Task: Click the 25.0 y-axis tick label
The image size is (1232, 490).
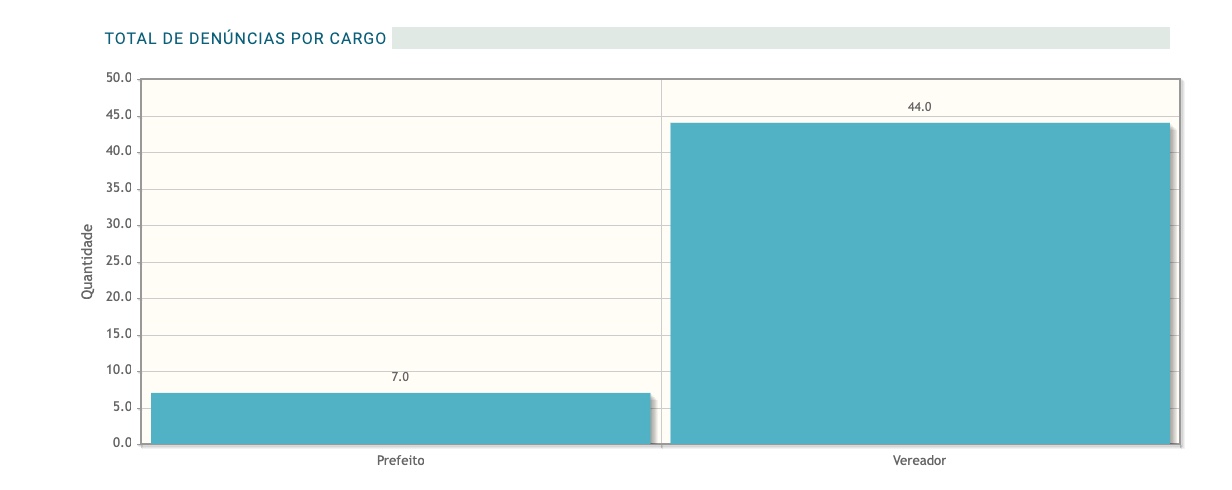Action: pos(119,261)
